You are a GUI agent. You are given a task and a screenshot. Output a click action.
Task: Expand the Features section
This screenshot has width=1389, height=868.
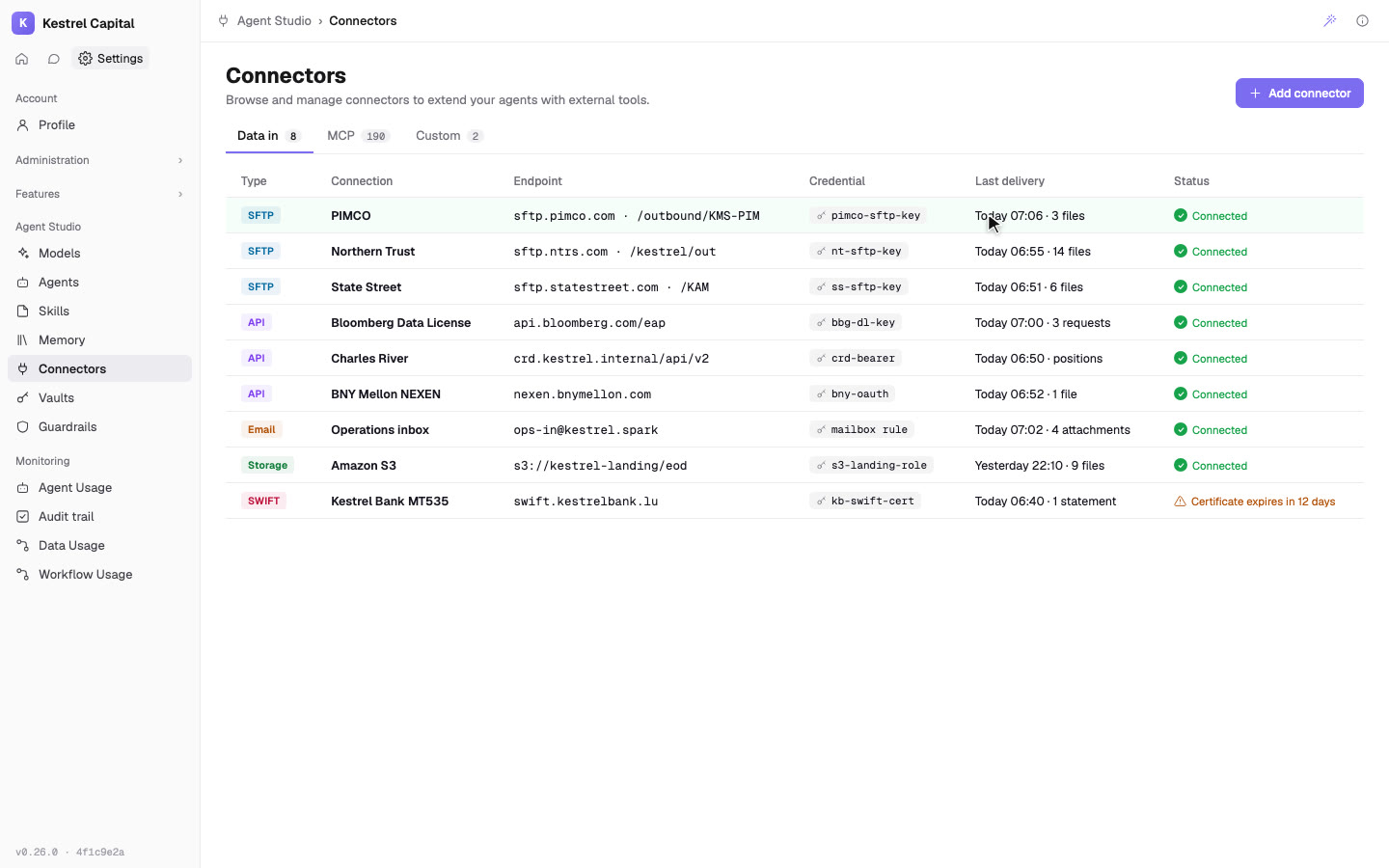coord(99,194)
